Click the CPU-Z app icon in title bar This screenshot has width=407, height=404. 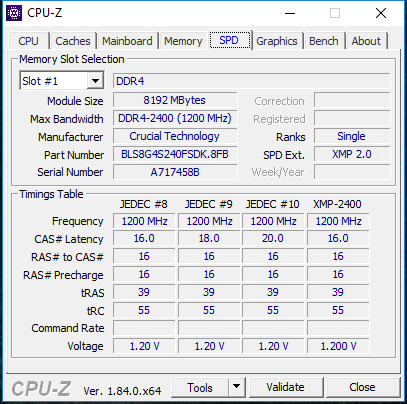pyautogui.click(x=14, y=13)
